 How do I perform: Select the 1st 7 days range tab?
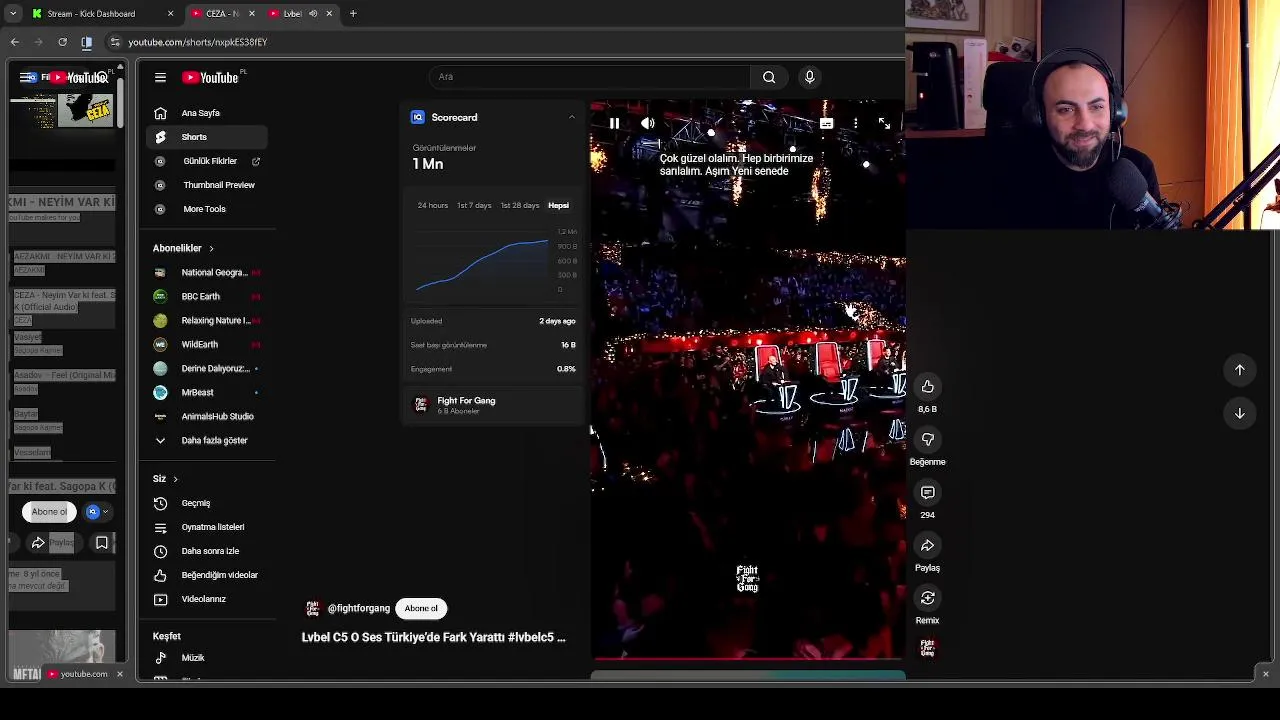[474, 205]
